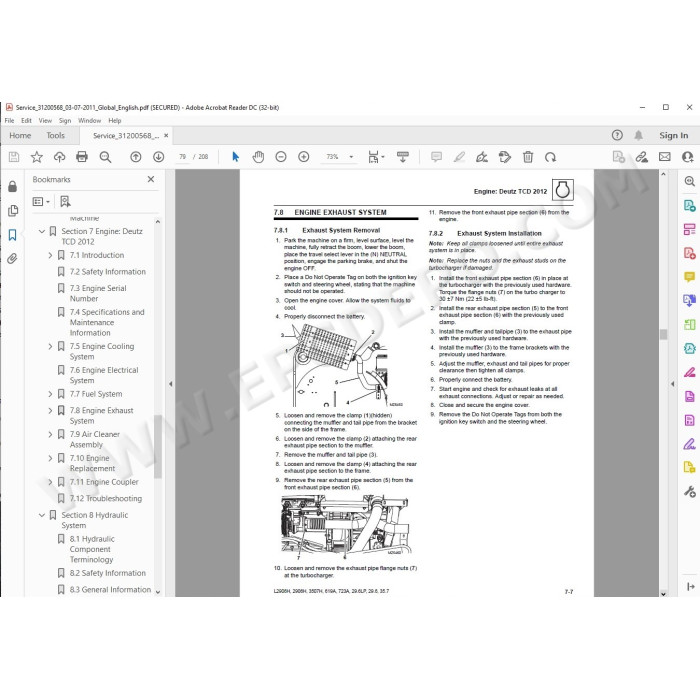700x700 pixels.
Task: Expand 7.8 Engine Exhaust System bookmark
Action: (50, 410)
